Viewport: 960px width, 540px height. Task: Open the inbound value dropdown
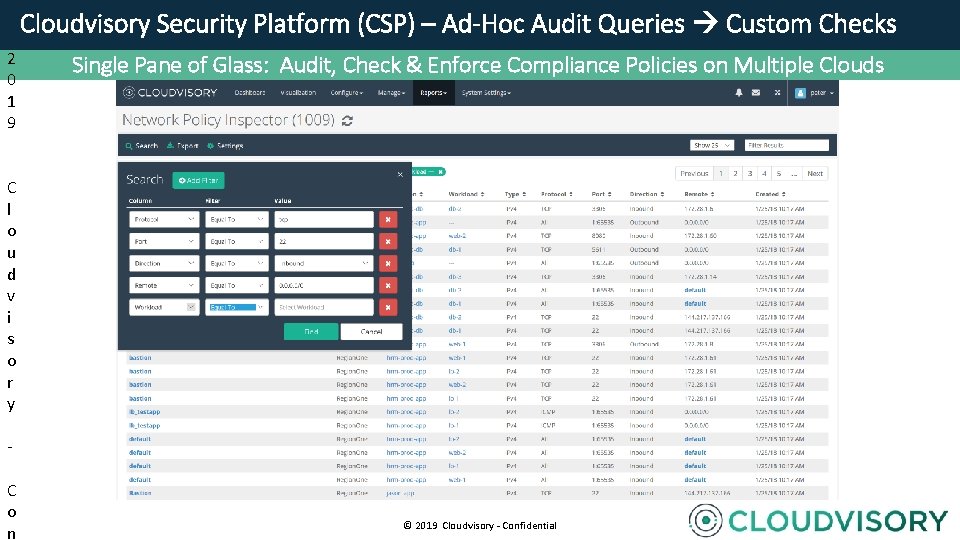(324, 263)
